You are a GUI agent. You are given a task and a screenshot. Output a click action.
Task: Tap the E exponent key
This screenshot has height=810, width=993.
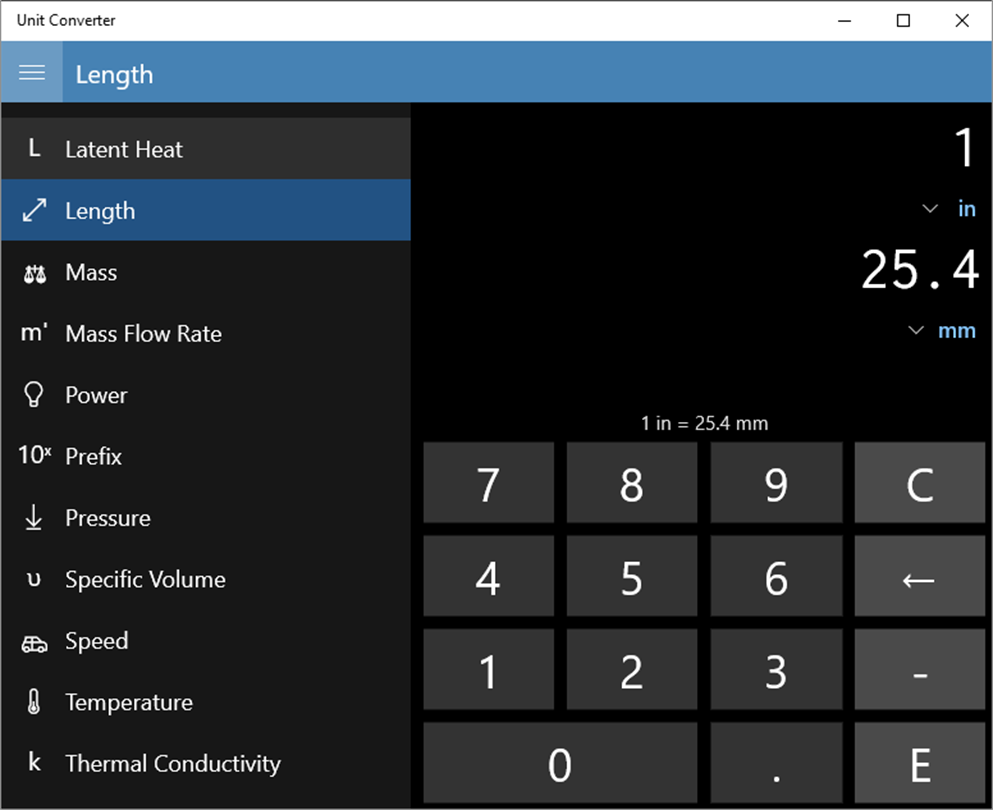[x=920, y=763]
